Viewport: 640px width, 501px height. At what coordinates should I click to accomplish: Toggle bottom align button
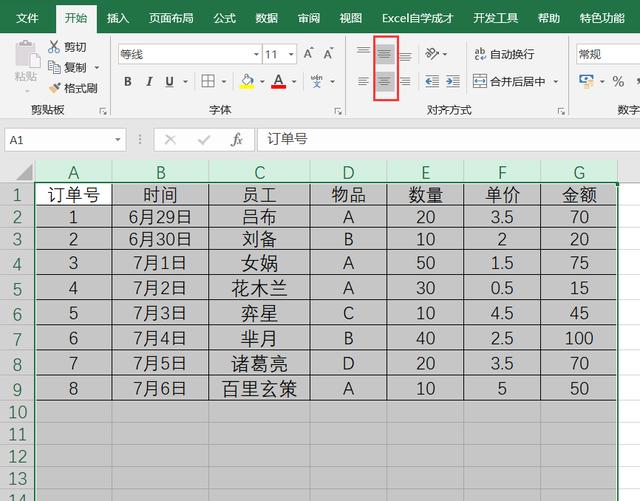(405, 55)
